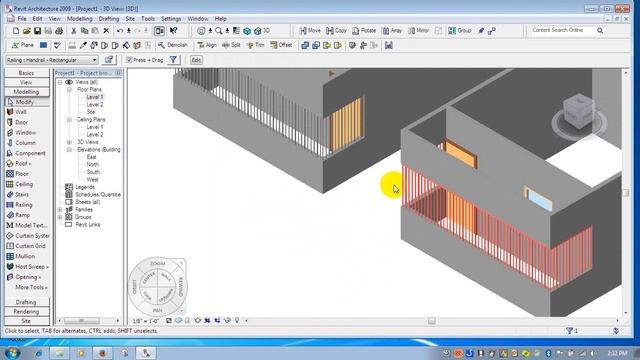Click the Filter selection funnel icon
Image resolution: width=640 pixels, height=360 pixels.
[173, 60]
